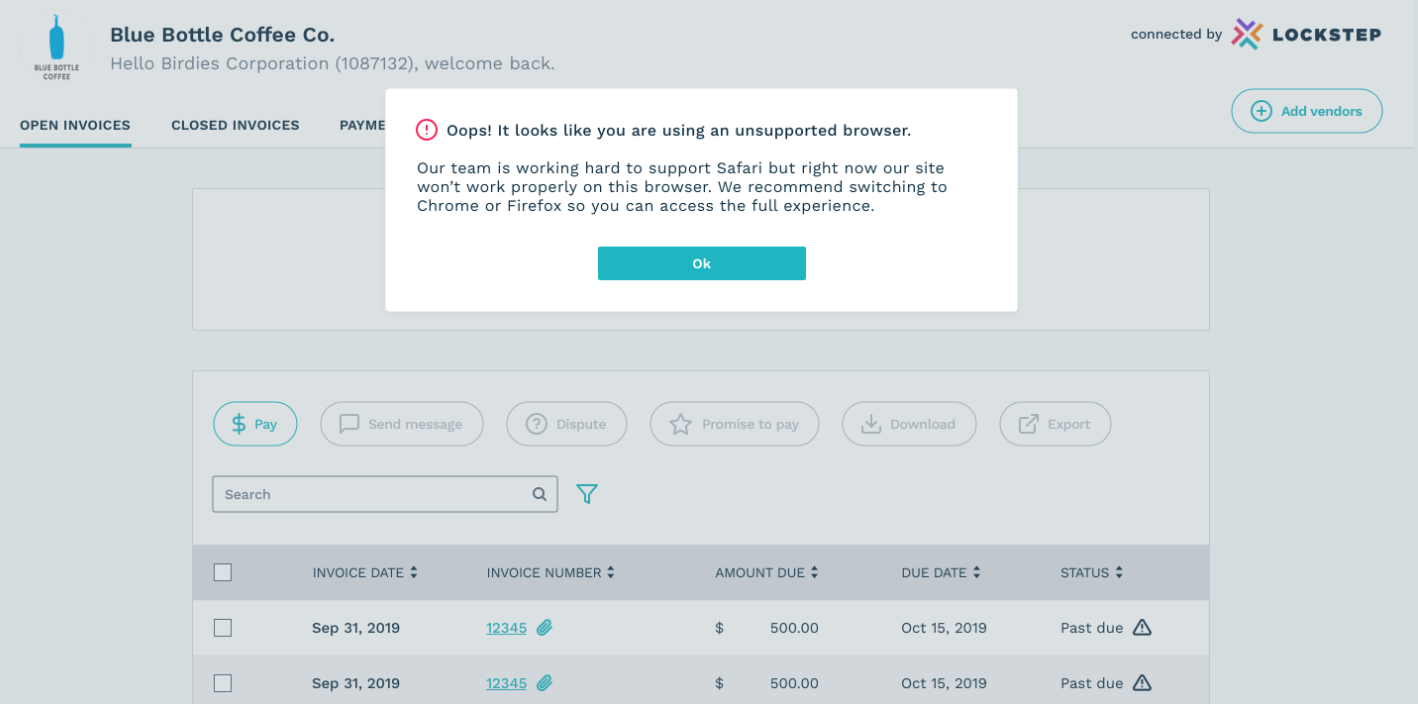This screenshot has width=1418, height=704.
Task: Select the Open Invoices tab
Action: [75, 126]
